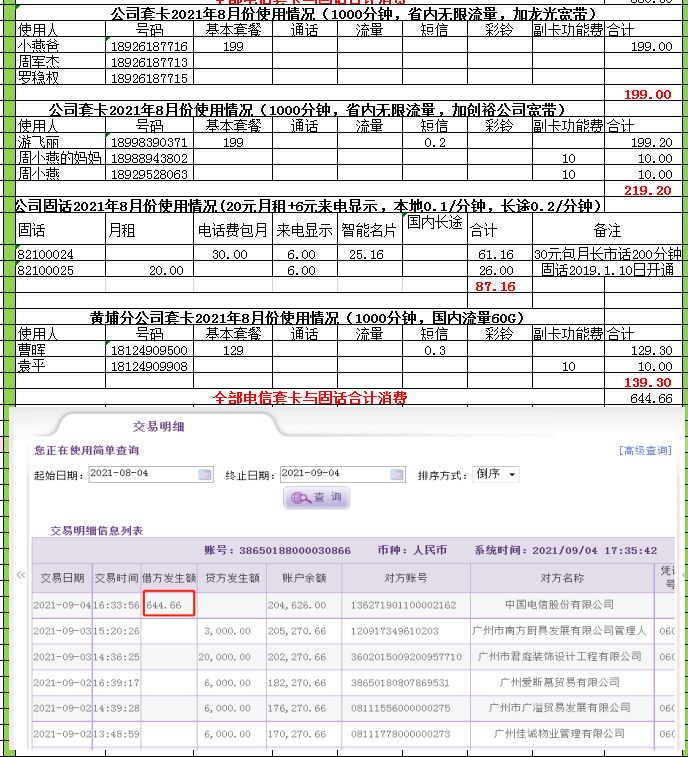The width and height of the screenshot is (688, 757).
Task: Click the 借方发生额 column header
Action: tap(172, 577)
